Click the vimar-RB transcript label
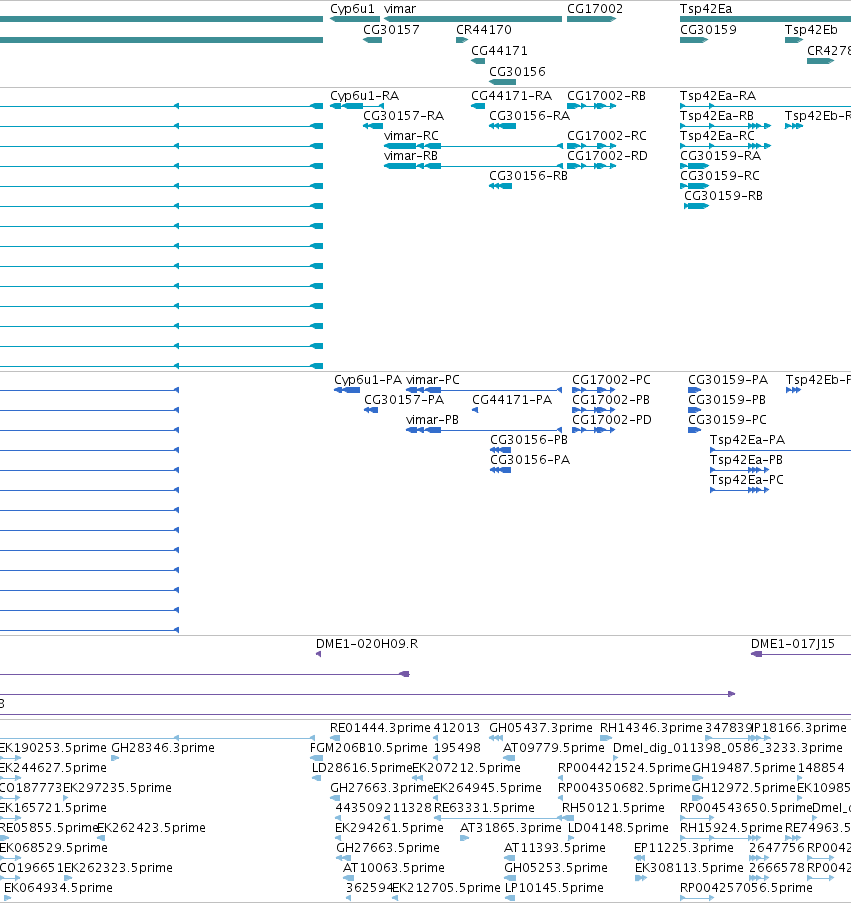This screenshot has height=903, width=851. tap(411, 156)
